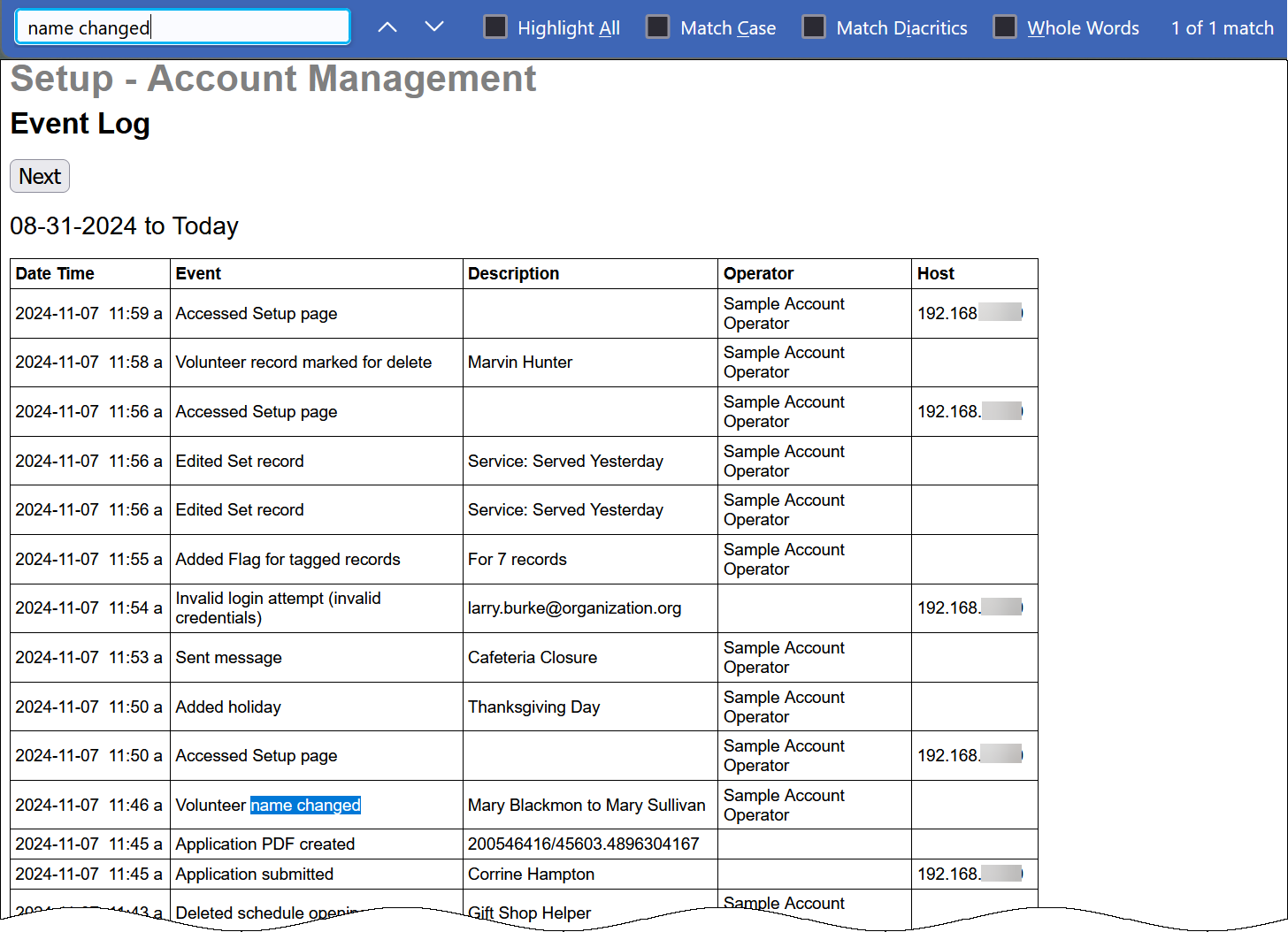The image size is (1288, 932).
Task: Click the '1 of 1 match' status text
Action: click(x=1222, y=27)
